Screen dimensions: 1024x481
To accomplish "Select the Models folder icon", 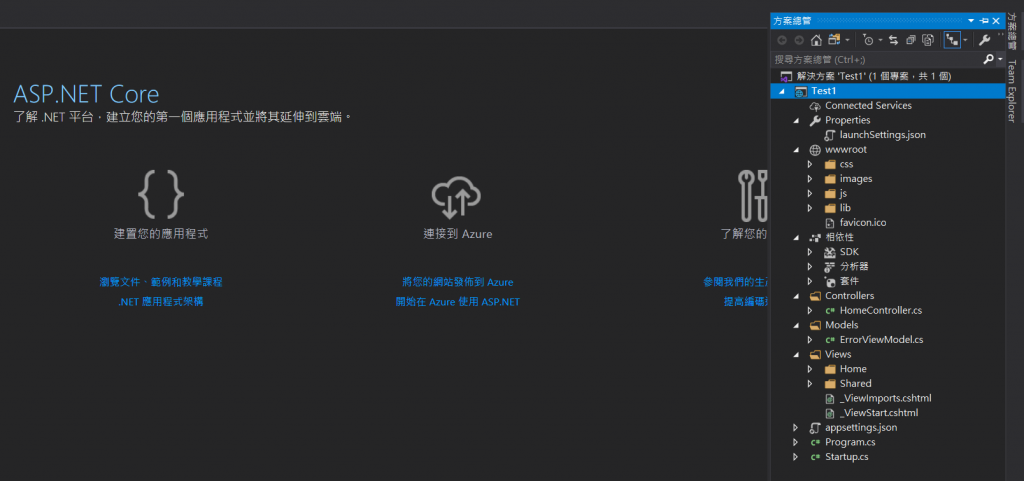I will point(814,325).
